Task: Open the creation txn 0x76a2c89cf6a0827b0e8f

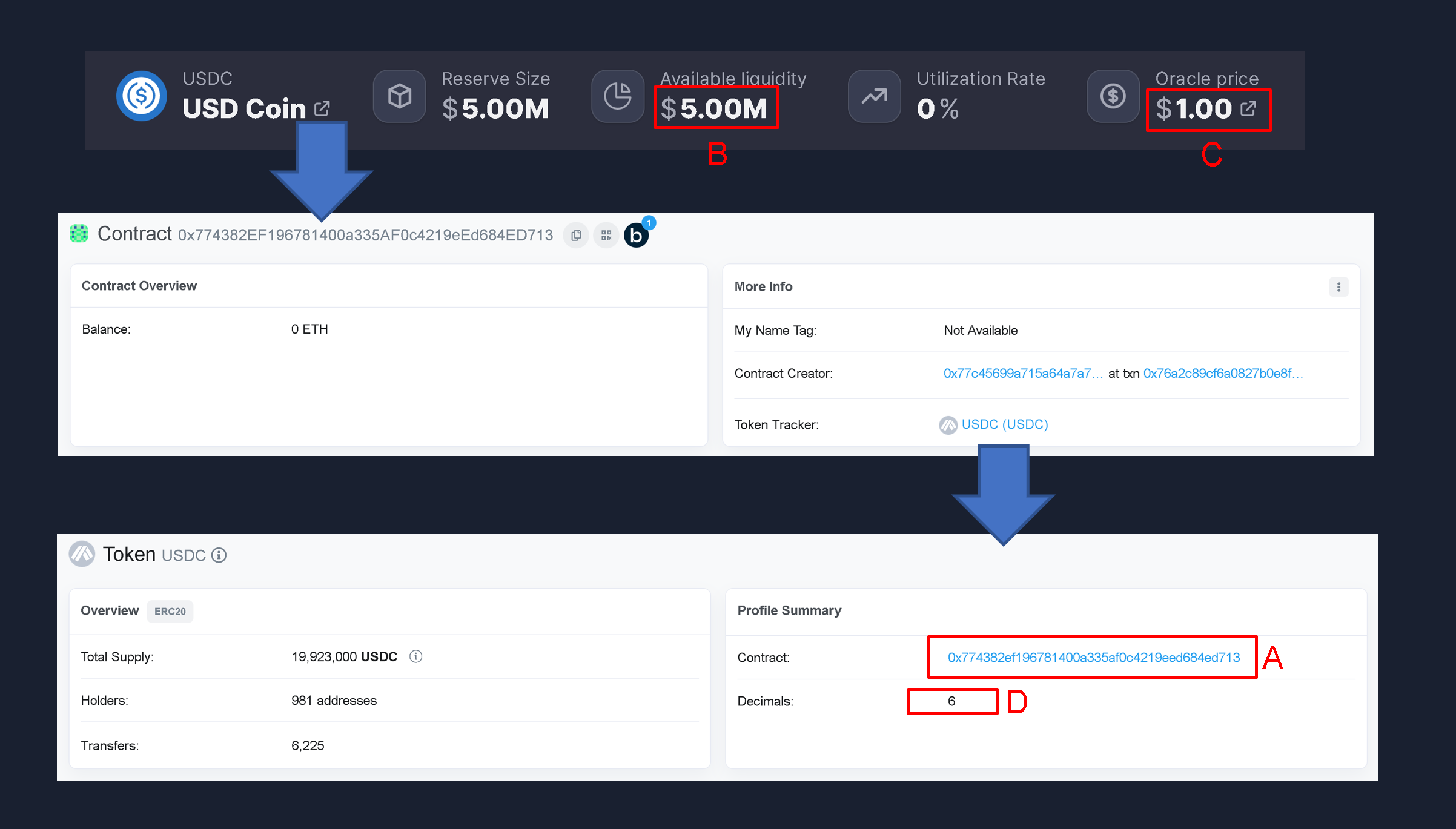Action: point(1223,374)
